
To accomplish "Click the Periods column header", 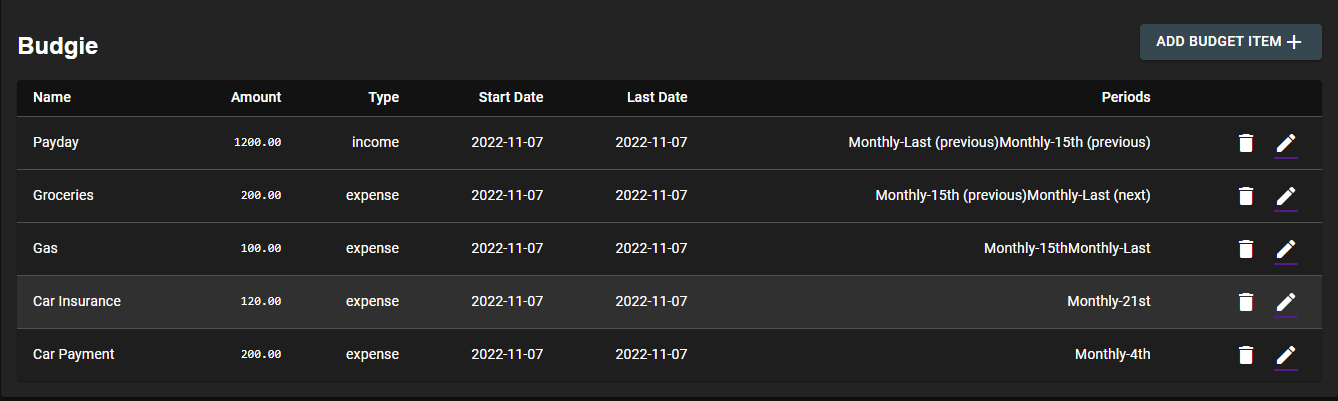I will (1126, 98).
